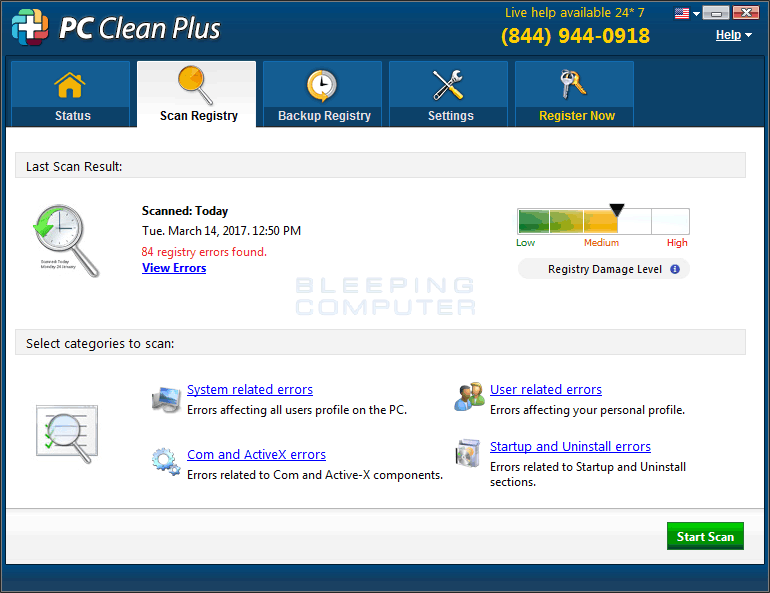This screenshot has height=593, width=770.
Task: Open the Backup Registry tab
Action: click(322, 94)
